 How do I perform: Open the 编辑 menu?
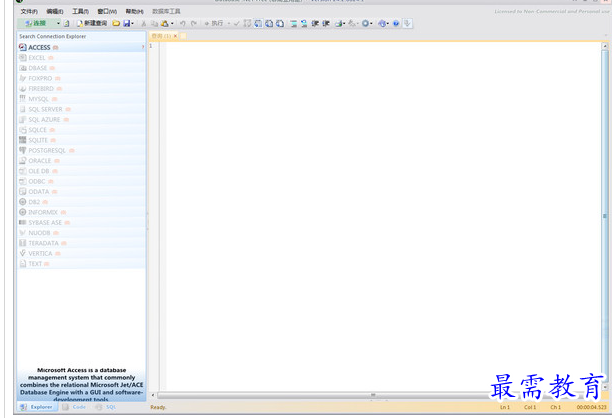coord(55,11)
